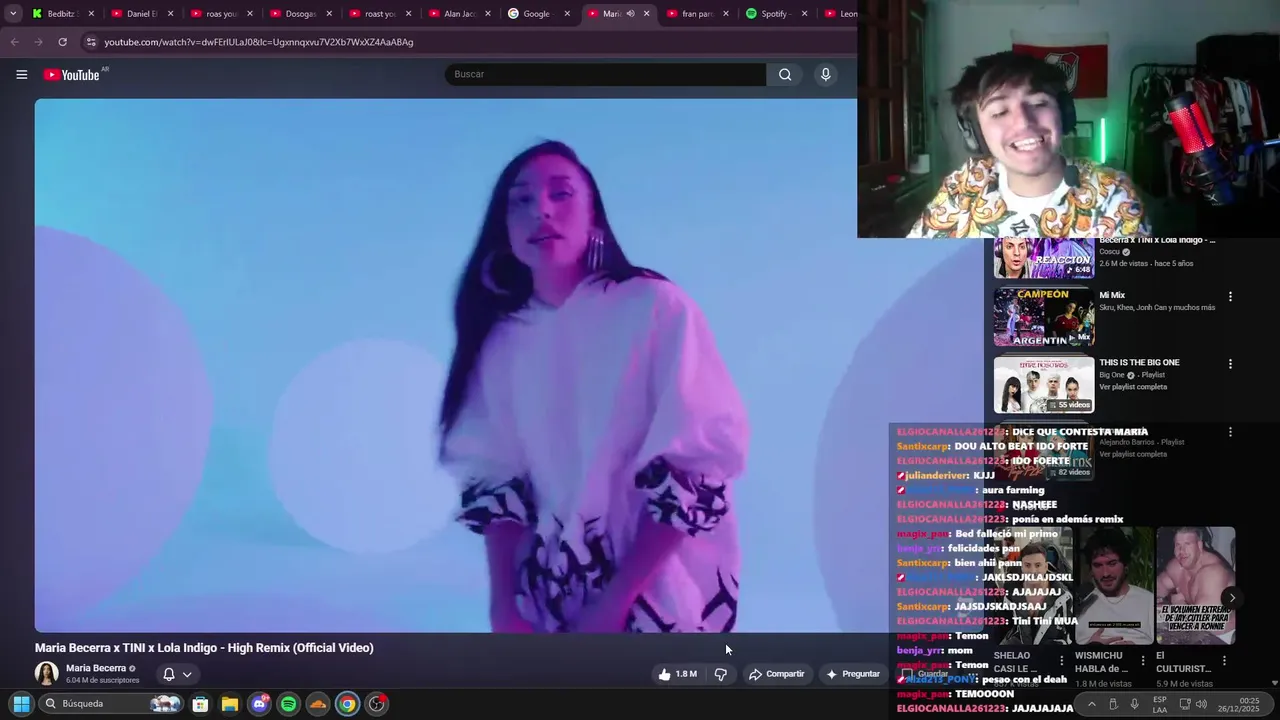Image resolution: width=1280 pixels, height=720 pixels.
Task: Click the search magnifier button
Action: (785, 74)
